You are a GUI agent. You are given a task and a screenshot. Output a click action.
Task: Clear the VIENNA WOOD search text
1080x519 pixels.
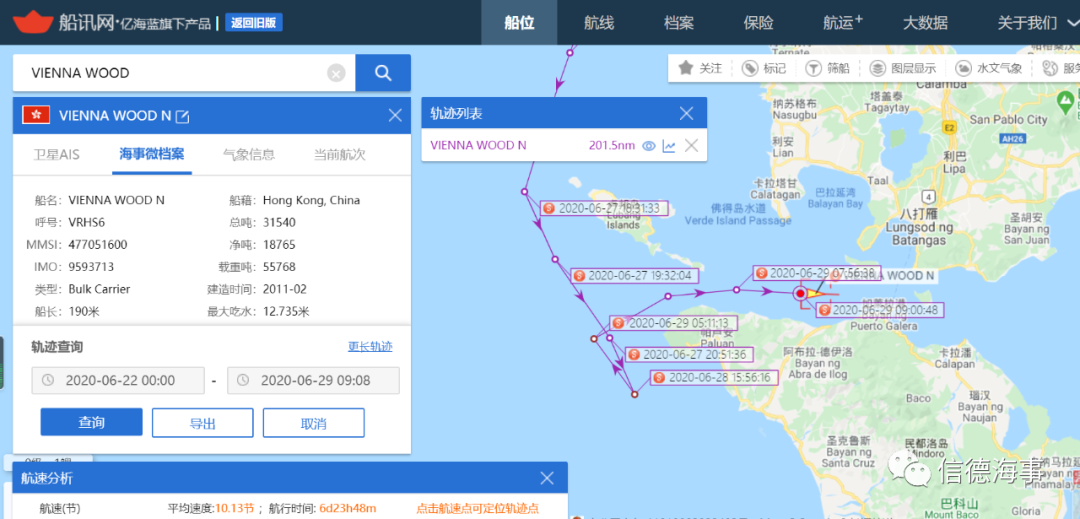pyautogui.click(x=337, y=73)
